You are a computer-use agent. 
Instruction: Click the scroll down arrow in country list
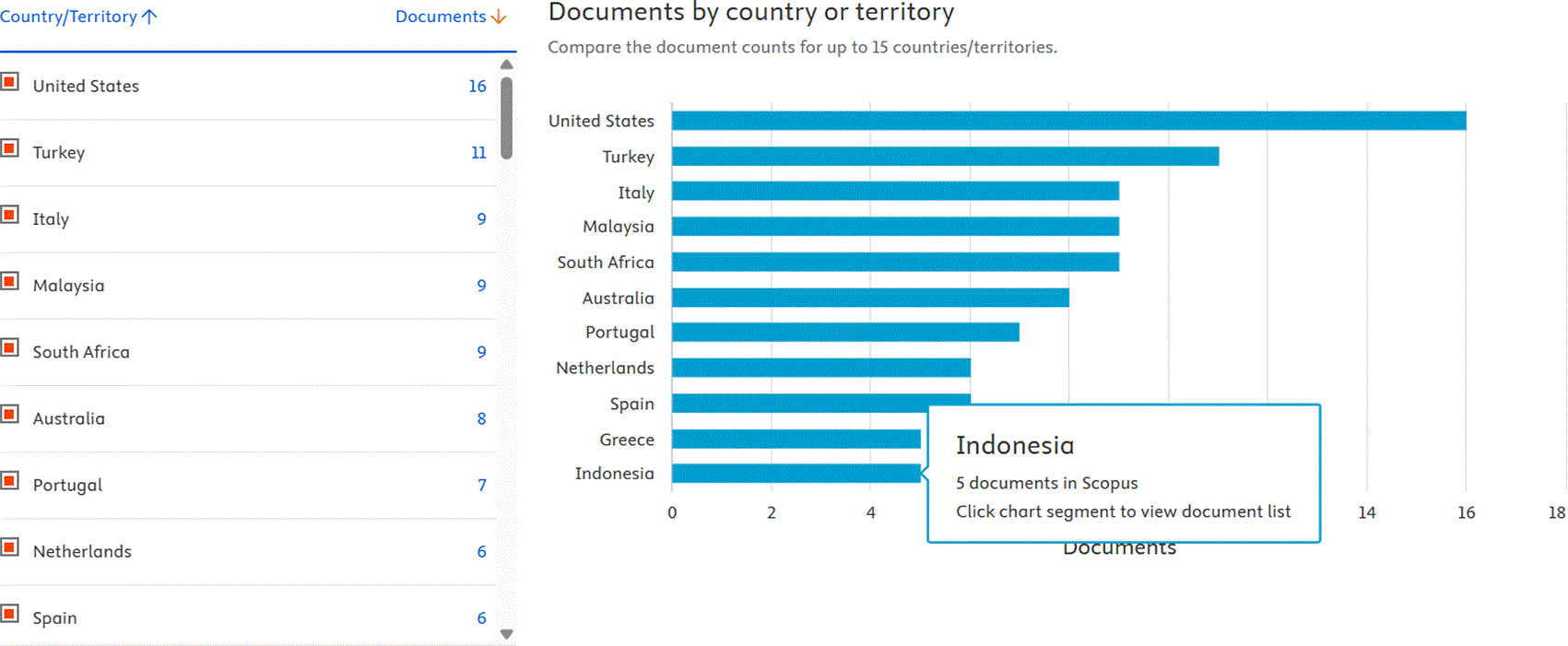coord(506,634)
